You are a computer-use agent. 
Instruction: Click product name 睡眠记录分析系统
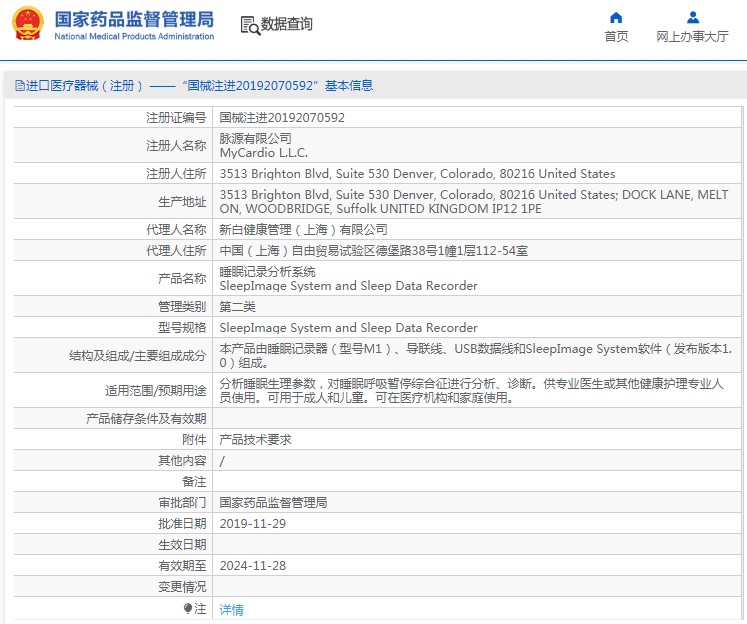coord(267,272)
